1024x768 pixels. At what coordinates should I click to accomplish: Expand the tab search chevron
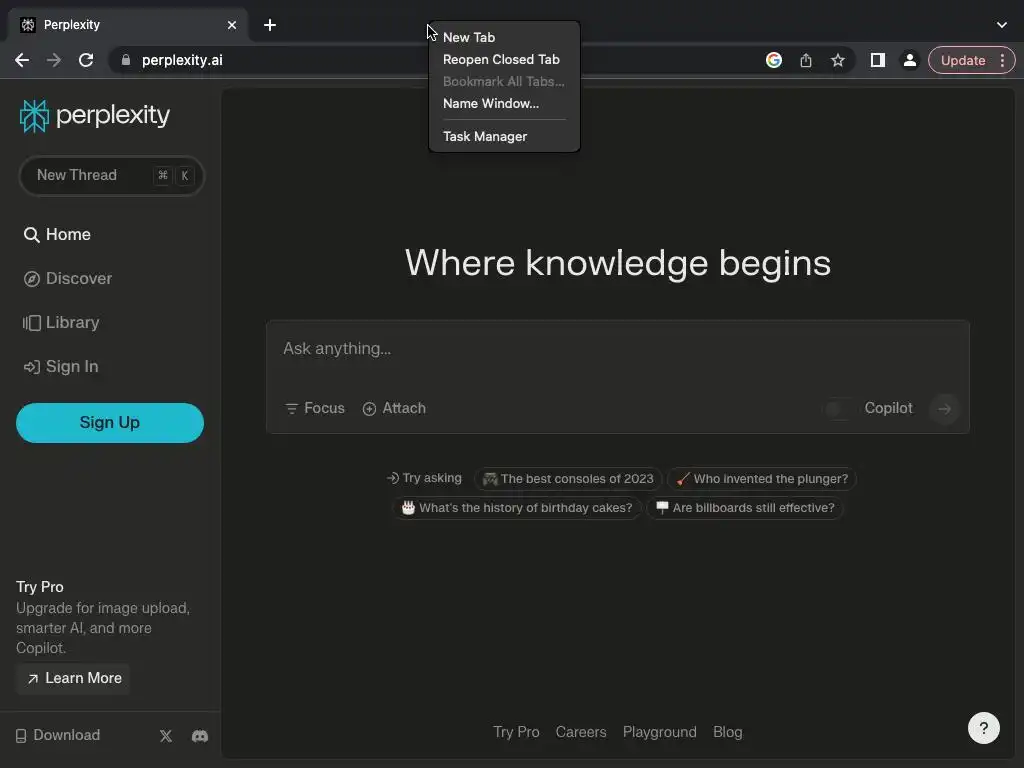click(x=1002, y=25)
